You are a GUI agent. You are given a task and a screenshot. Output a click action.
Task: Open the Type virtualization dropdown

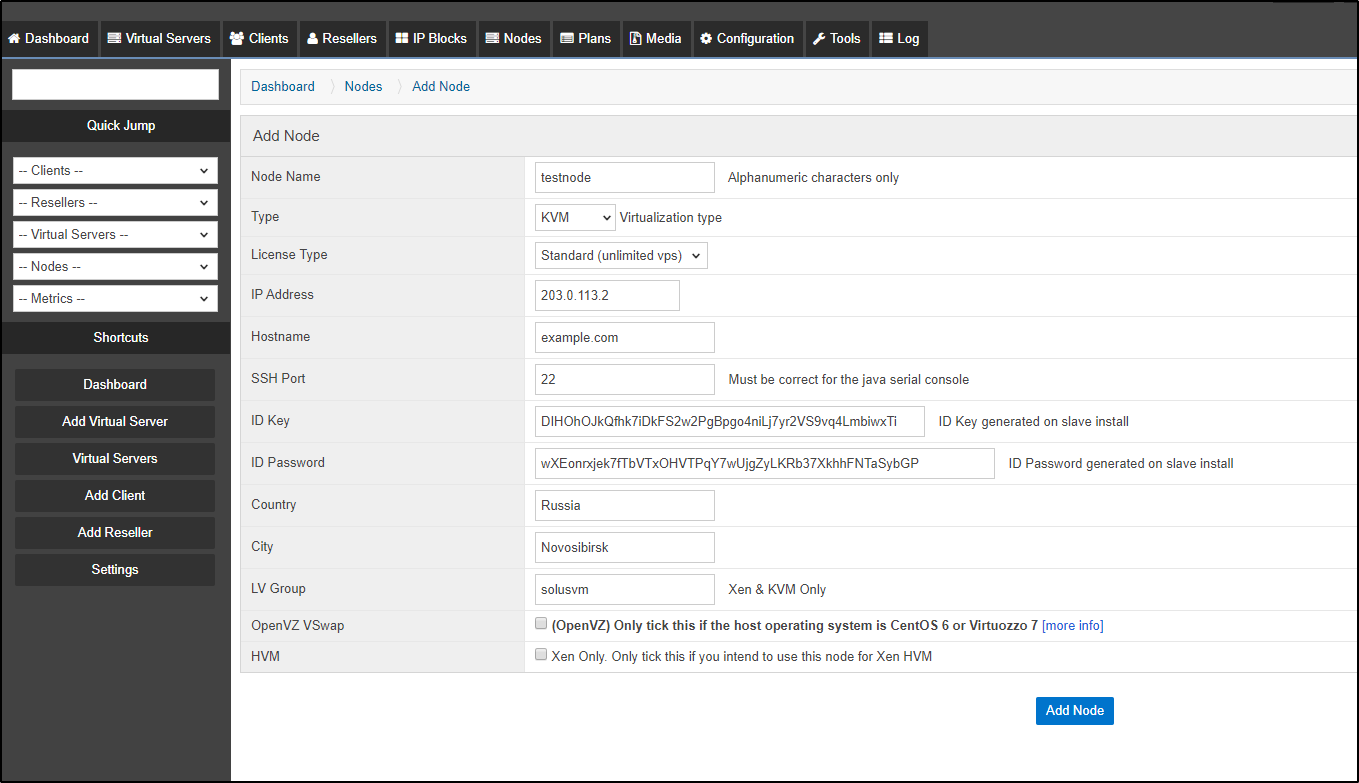[x=575, y=217]
